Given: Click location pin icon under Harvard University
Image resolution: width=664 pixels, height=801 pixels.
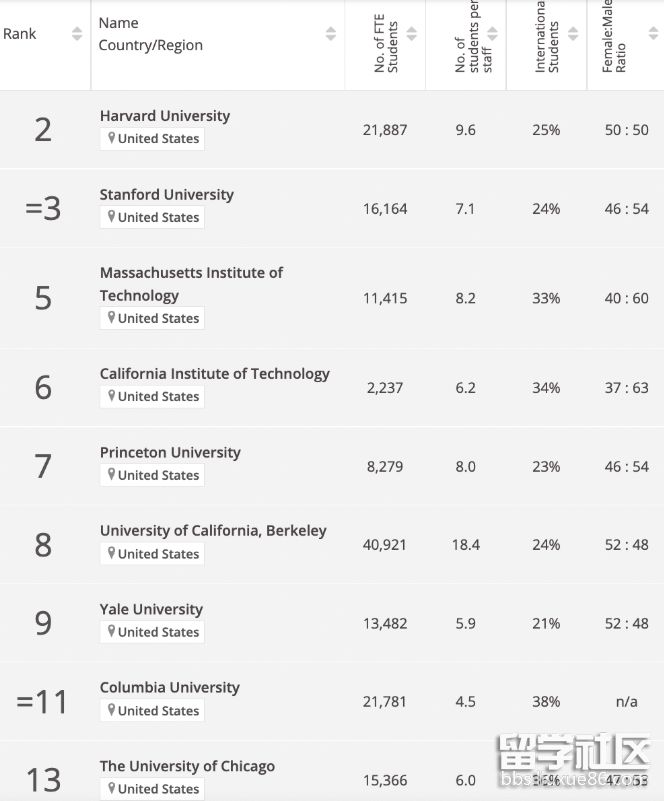Looking at the screenshot, I should [111, 138].
